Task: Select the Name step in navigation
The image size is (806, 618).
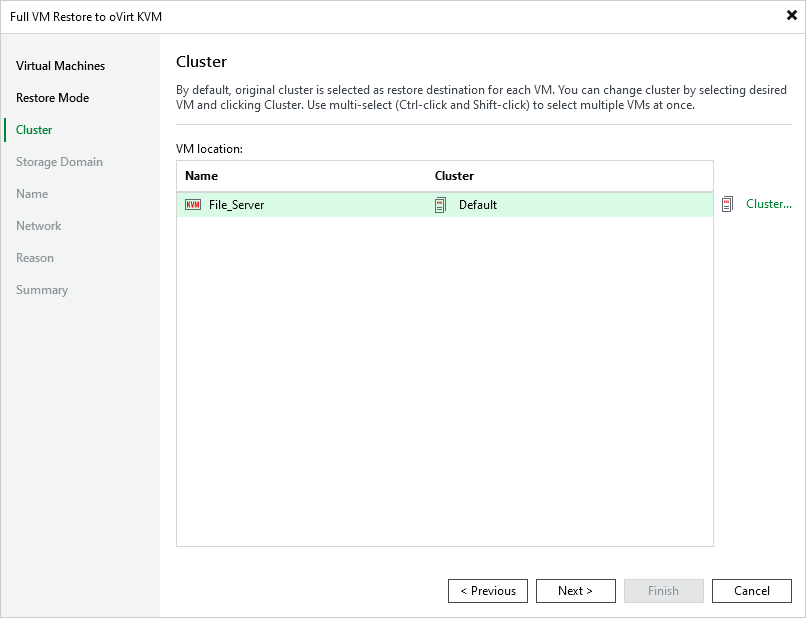Action: tap(31, 193)
